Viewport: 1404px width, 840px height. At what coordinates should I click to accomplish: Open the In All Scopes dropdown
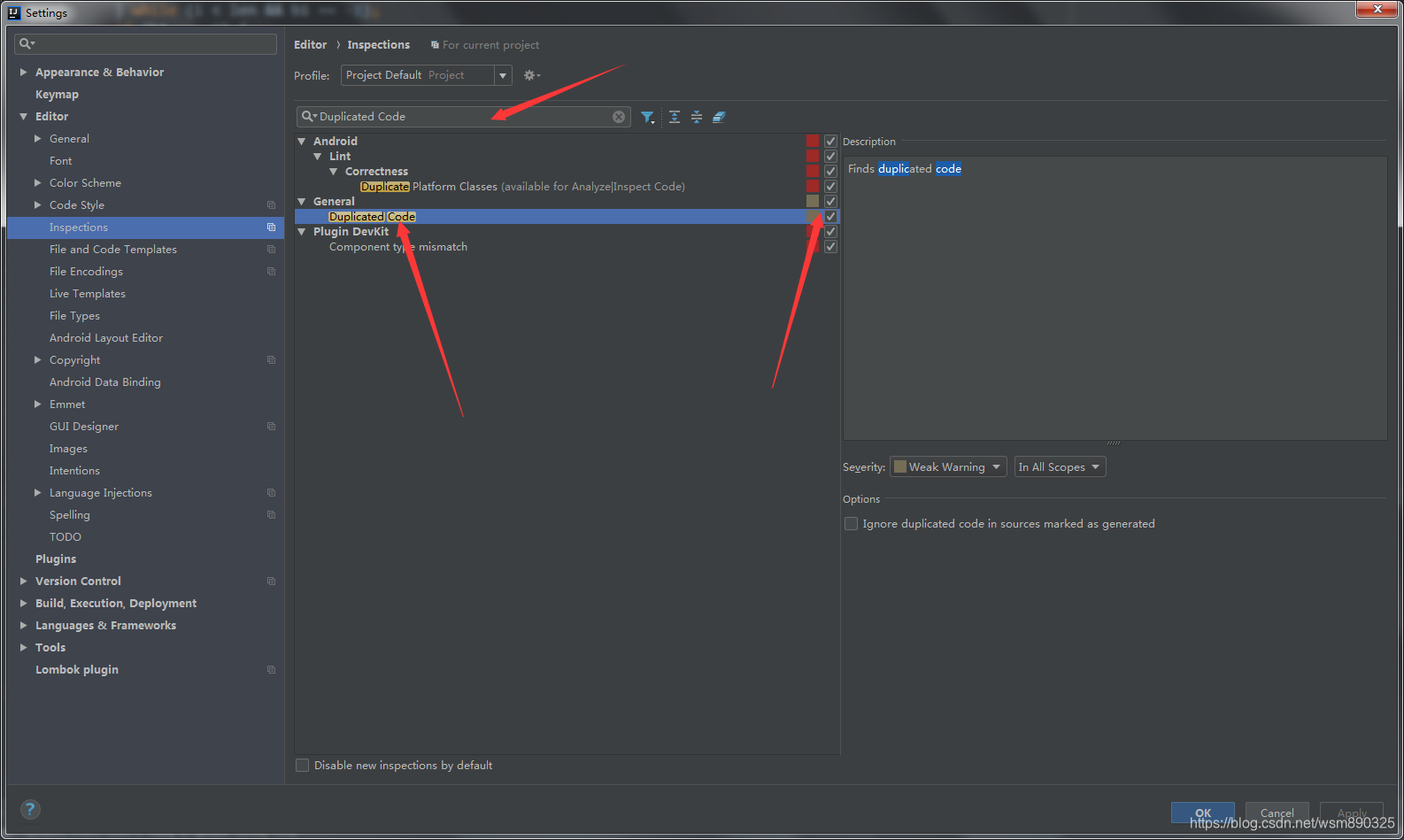point(1060,467)
